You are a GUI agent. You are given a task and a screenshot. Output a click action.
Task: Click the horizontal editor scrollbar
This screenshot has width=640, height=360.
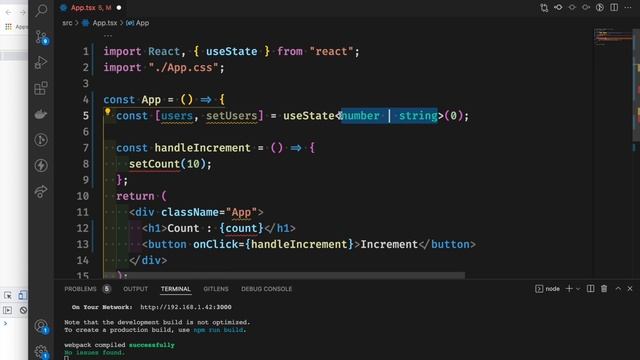click(x=284, y=276)
